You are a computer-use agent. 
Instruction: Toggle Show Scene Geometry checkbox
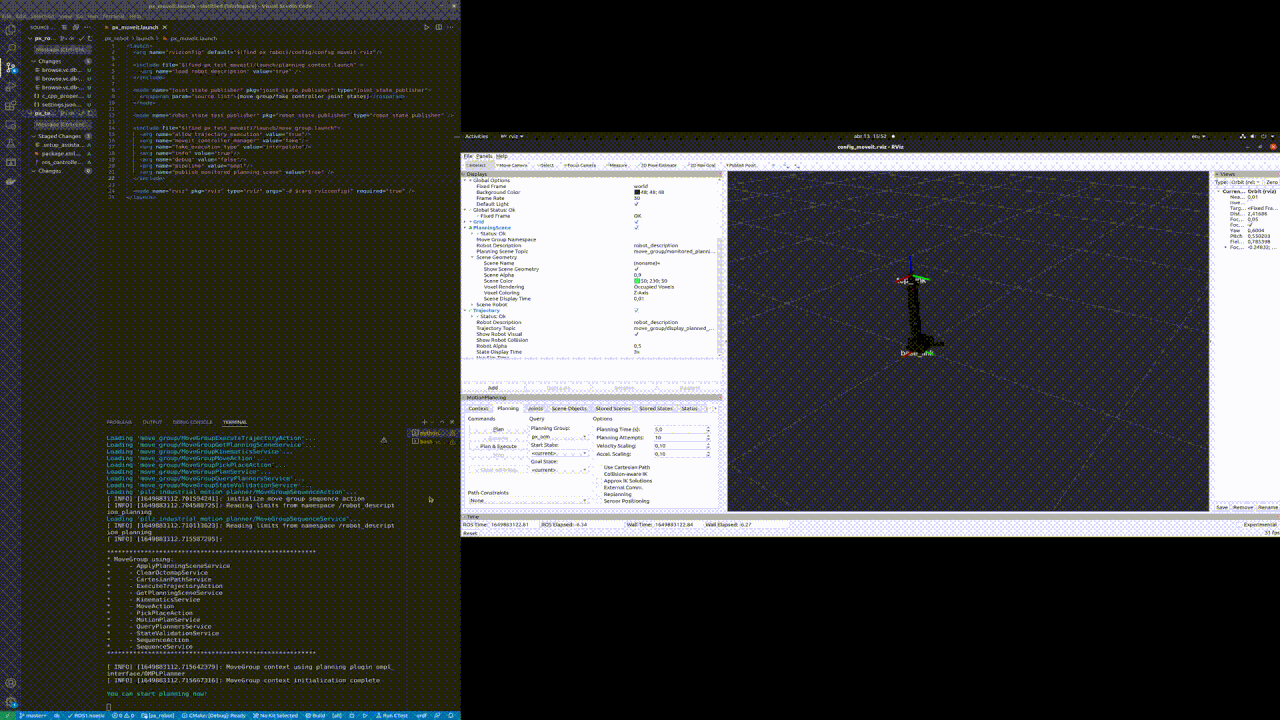pyautogui.click(x=636, y=269)
